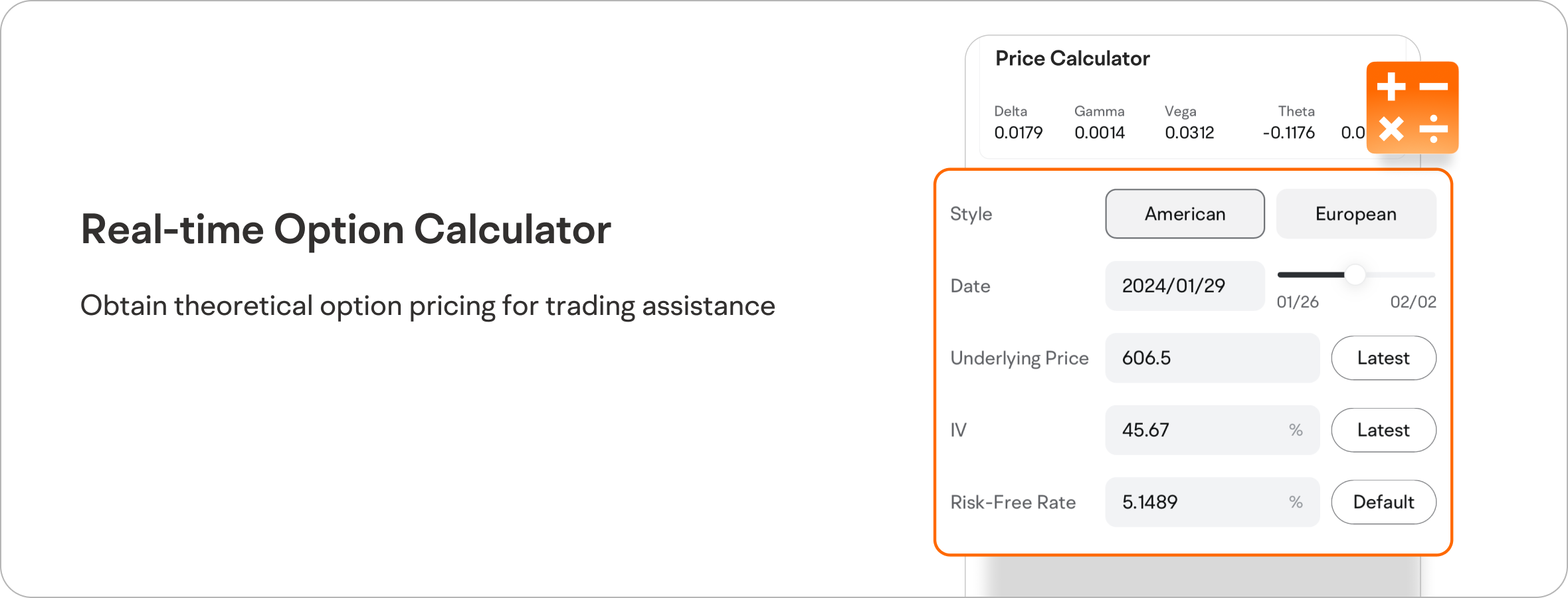Click the Real-time Option Calculator heading
The height and width of the screenshot is (598, 1568).
point(345,230)
